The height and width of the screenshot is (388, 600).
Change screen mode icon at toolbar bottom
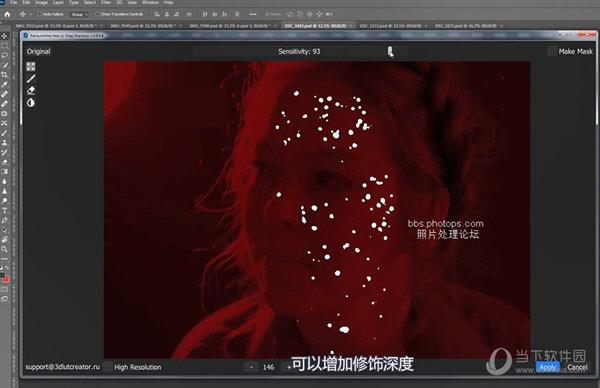[x=5, y=299]
